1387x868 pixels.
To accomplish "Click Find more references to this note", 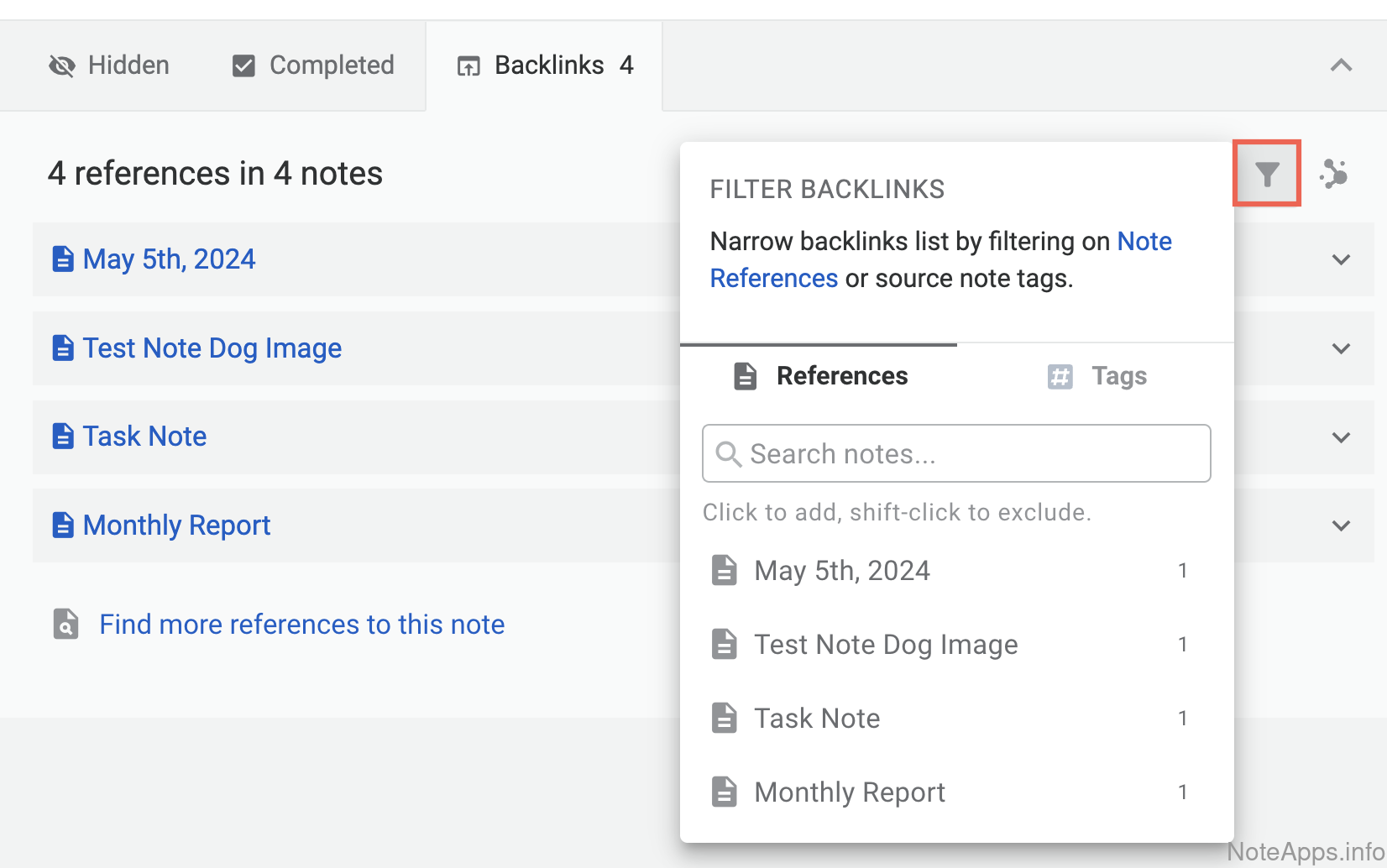I will point(301,625).
